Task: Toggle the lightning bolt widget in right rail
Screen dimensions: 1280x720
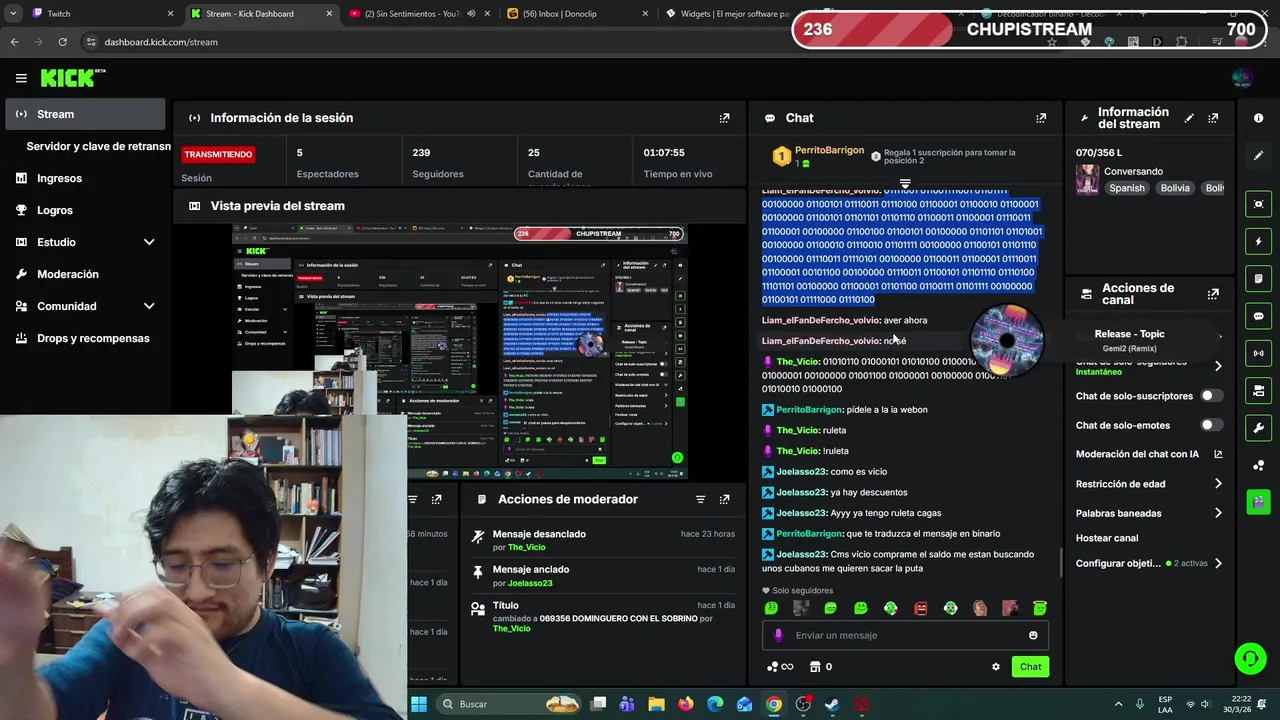Action: tap(1258, 241)
